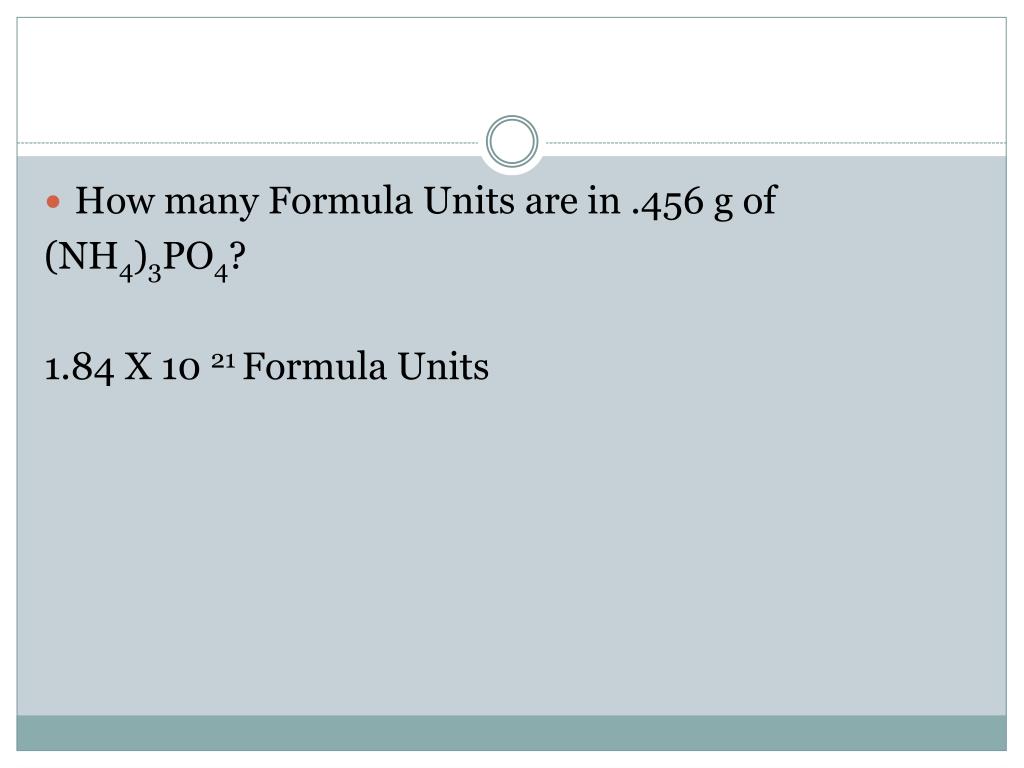Select the word "How" in the question
The height and width of the screenshot is (768, 1024).
(115, 200)
